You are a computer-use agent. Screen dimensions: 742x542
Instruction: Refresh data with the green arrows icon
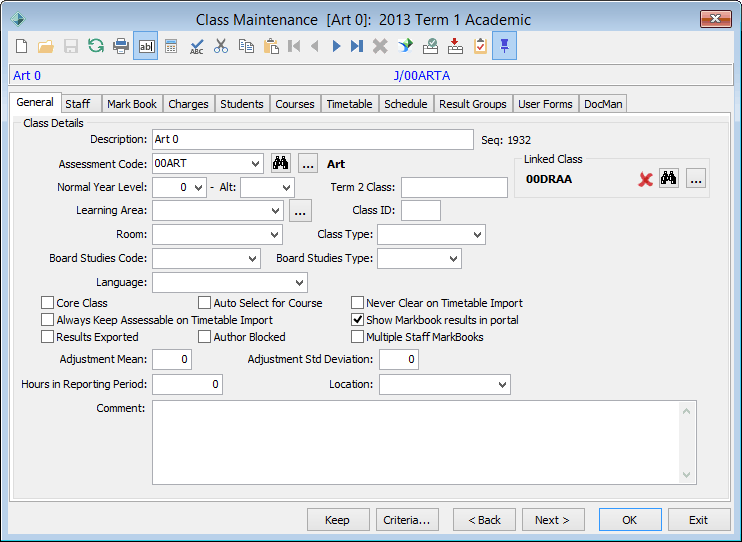pos(96,46)
